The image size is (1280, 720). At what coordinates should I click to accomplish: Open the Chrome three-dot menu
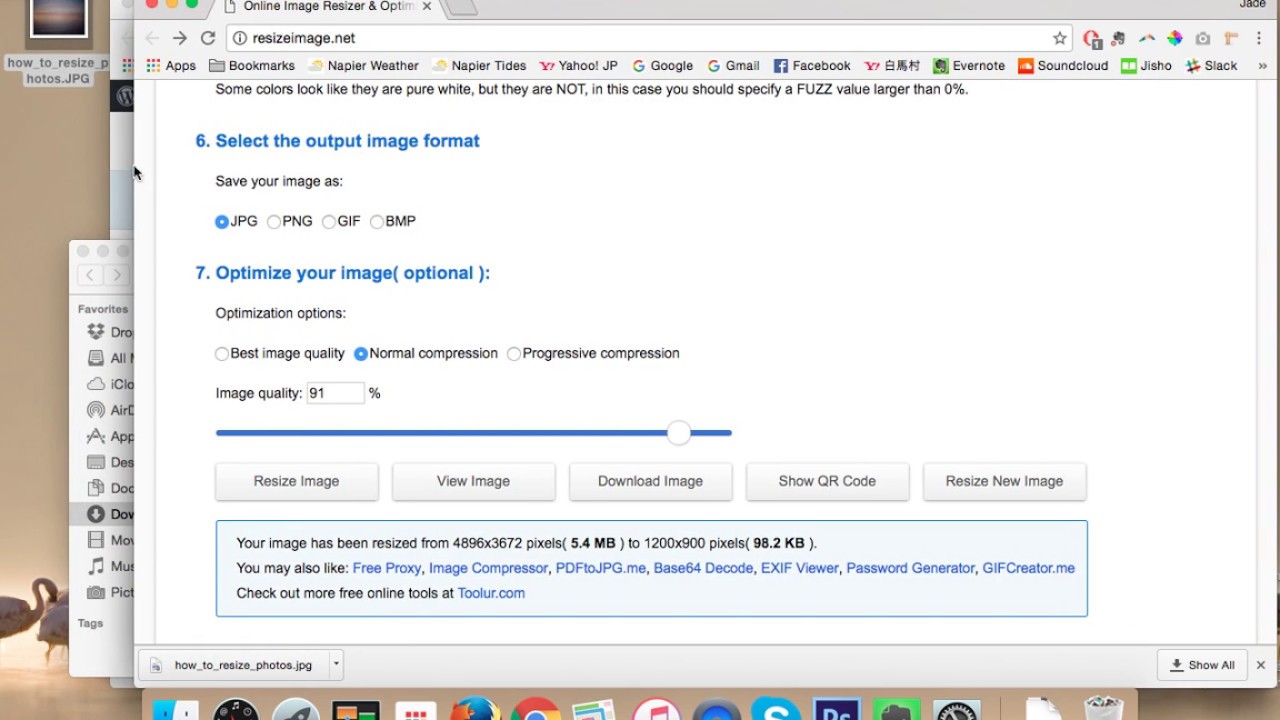tap(1259, 38)
